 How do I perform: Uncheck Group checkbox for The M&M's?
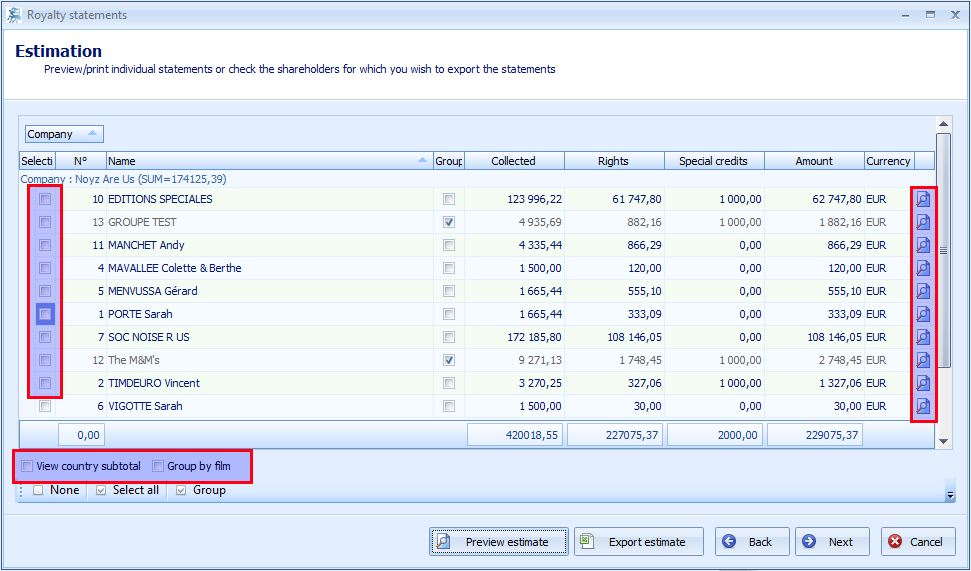[449, 360]
